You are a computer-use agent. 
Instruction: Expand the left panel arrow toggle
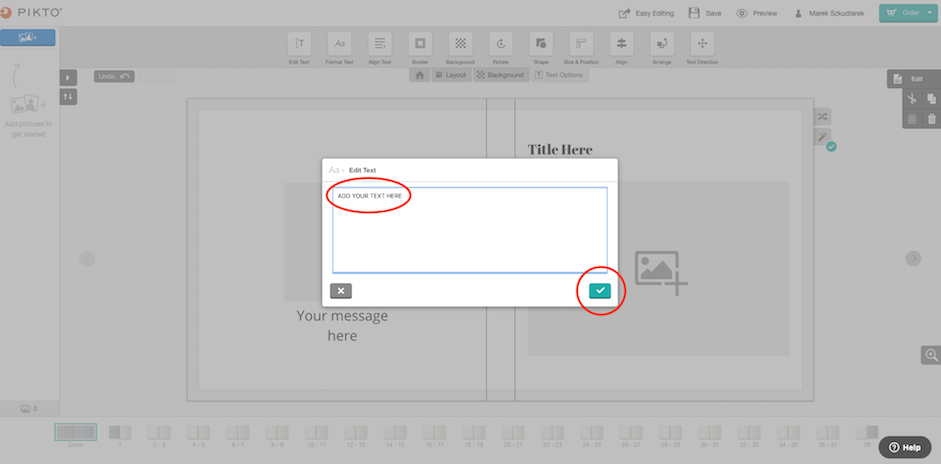tap(68, 77)
